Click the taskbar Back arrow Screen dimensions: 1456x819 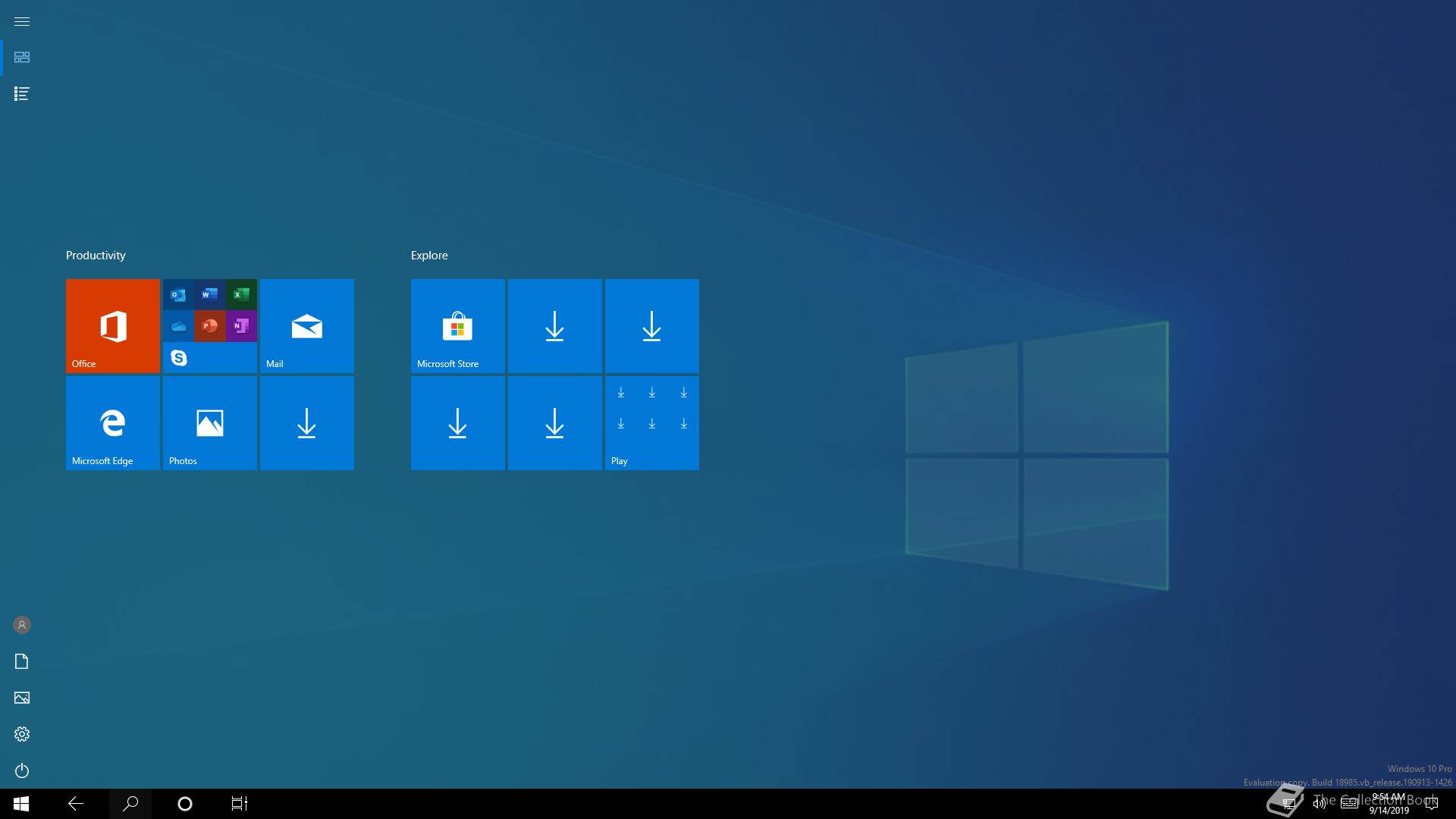tap(76, 804)
